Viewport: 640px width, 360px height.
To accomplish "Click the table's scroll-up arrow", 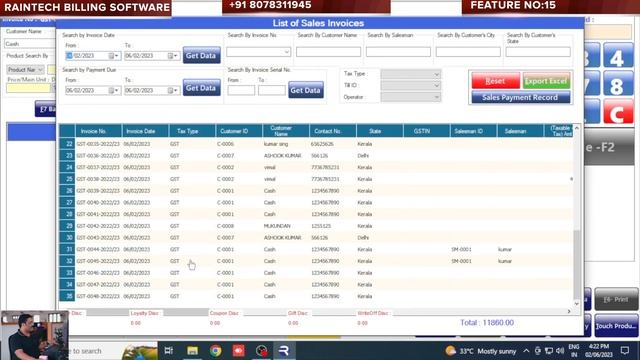I will (x=577, y=128).
